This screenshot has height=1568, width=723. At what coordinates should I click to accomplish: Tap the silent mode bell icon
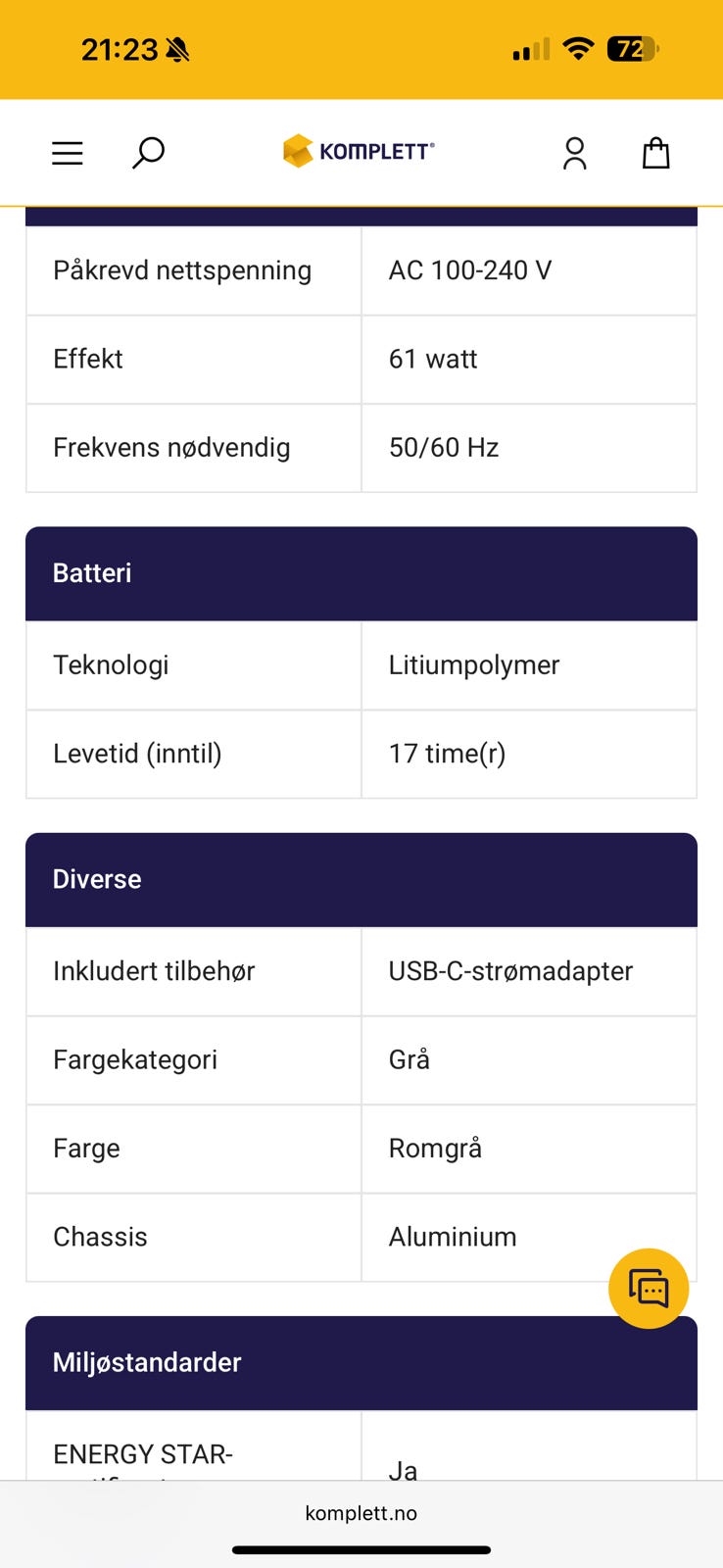(x=177, y=50)
